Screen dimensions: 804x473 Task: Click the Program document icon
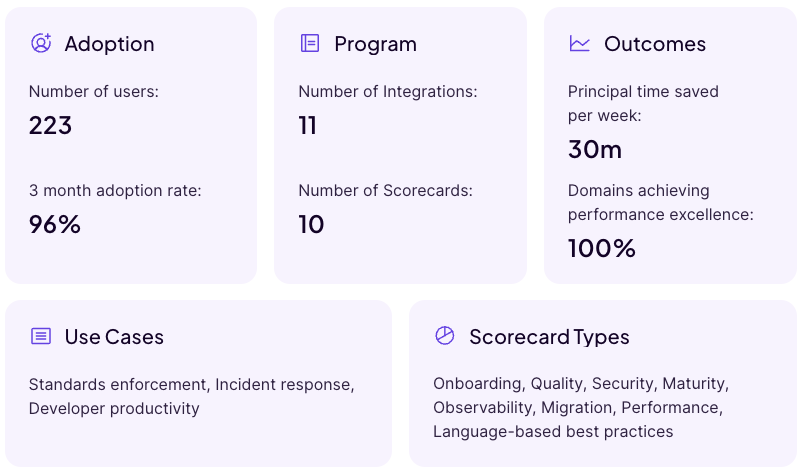(310, 43)
